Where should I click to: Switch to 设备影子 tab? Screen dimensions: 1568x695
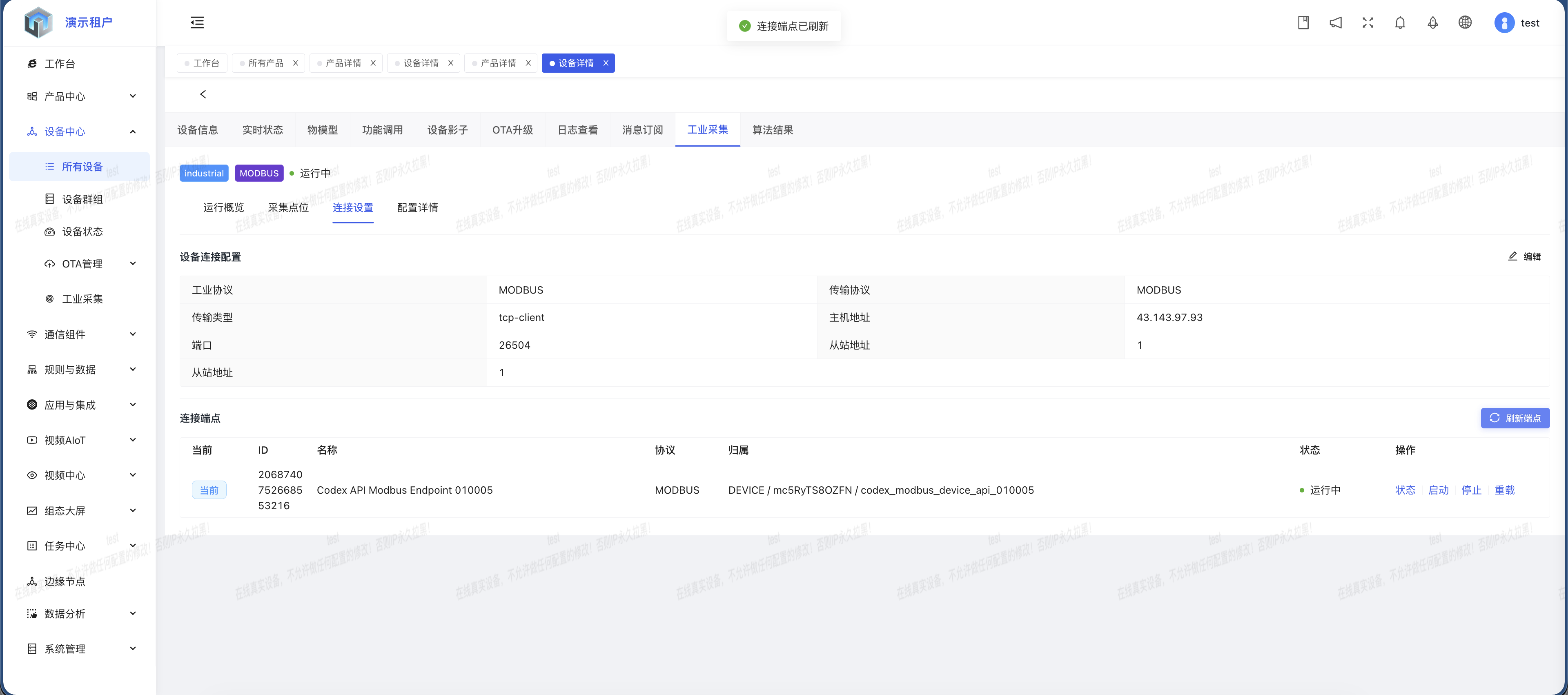point(448,129)
